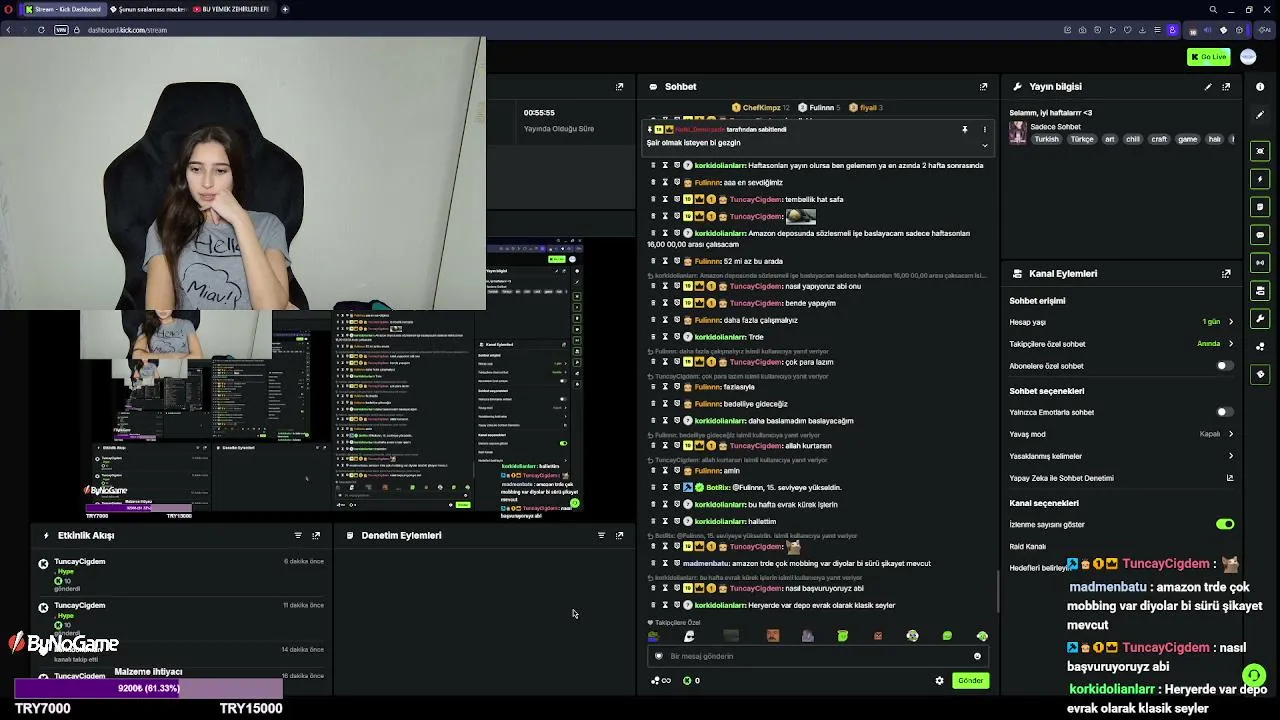Open the chat settings gear
The width and height of the screenshot is (1280, 720).
tap(939, 681)
